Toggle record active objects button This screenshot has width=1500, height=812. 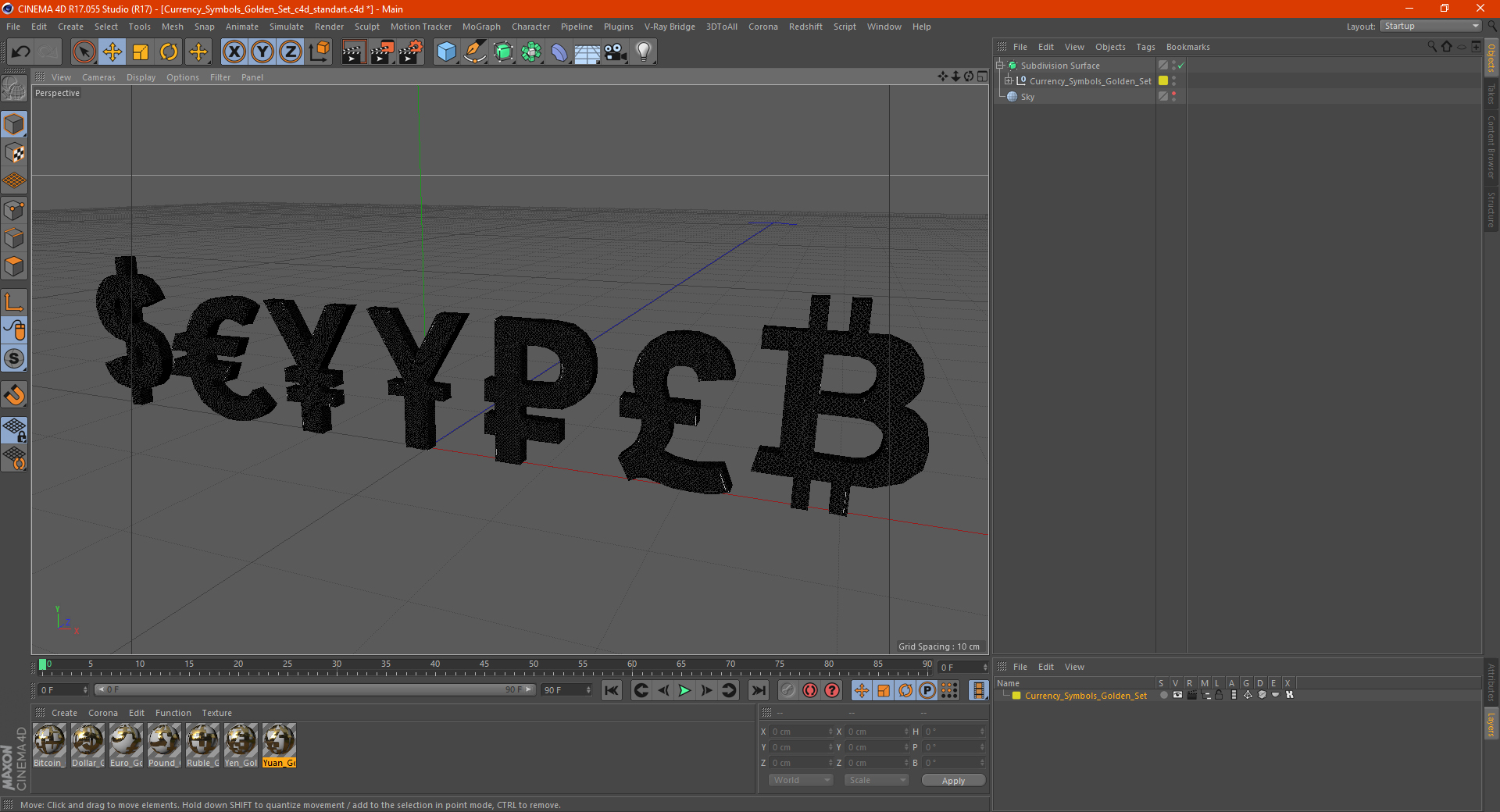[x=788, y=690]
